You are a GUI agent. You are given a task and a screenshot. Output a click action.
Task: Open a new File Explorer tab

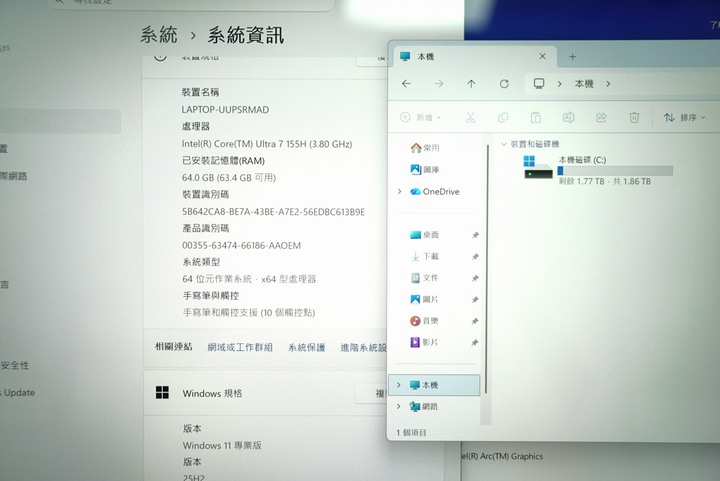[x=572, y=56]
